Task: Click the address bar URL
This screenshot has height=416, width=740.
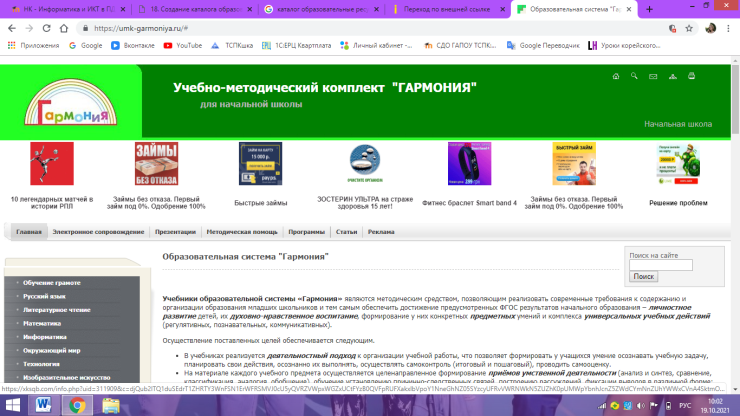Action: point(141,28)
